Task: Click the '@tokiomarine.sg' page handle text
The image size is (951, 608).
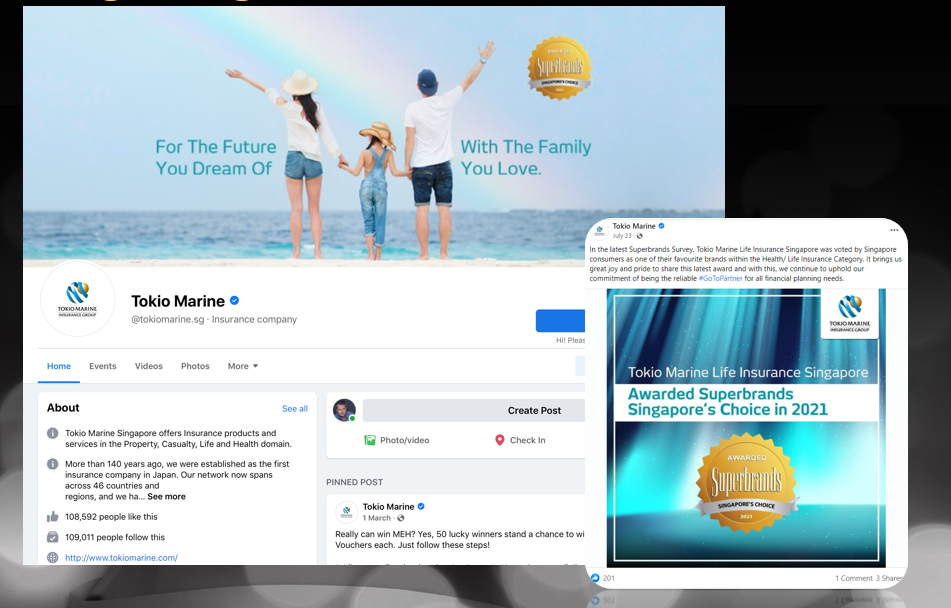Action: 168,319
